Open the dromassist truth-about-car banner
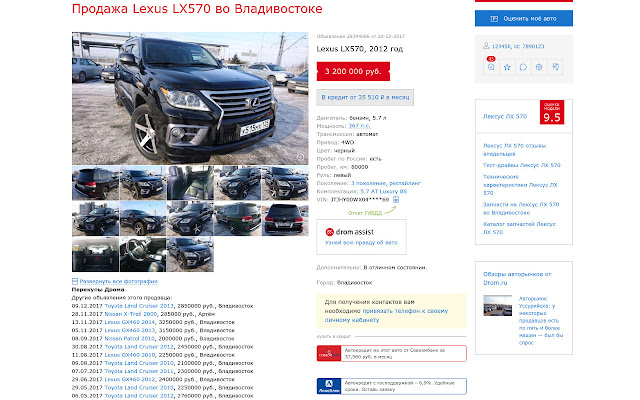The width and height of the screenshot is (640, 400). [x=361, y=237]
